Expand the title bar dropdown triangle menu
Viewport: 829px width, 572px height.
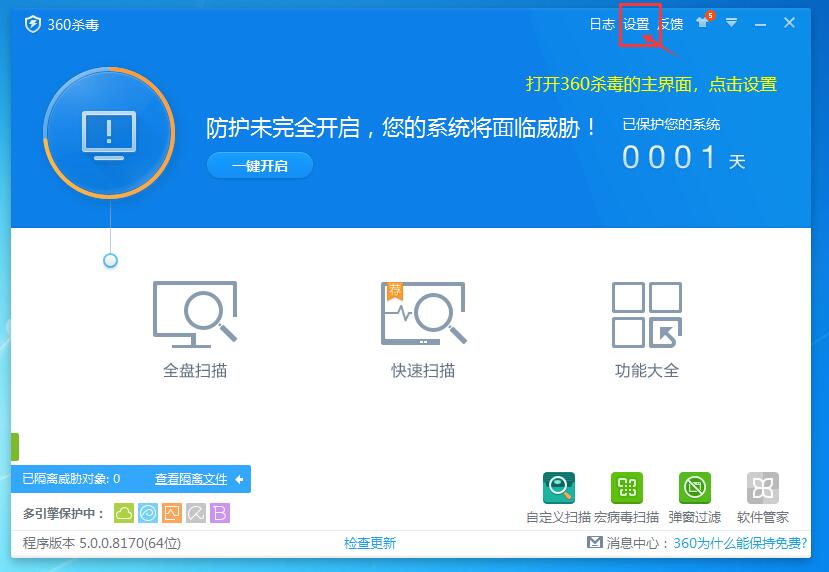click(x=731, y=23)
